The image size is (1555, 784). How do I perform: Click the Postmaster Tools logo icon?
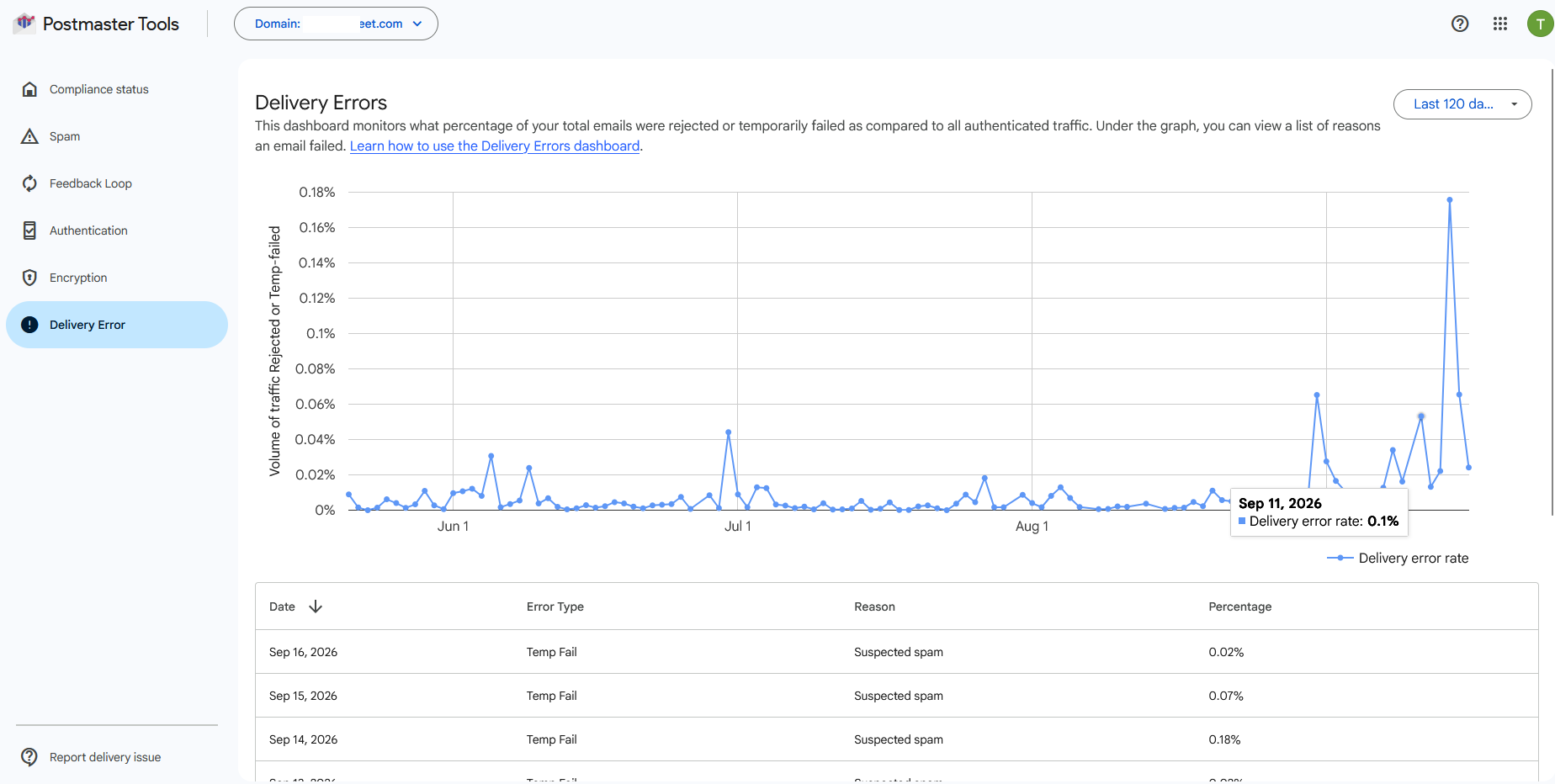point(24,23)
